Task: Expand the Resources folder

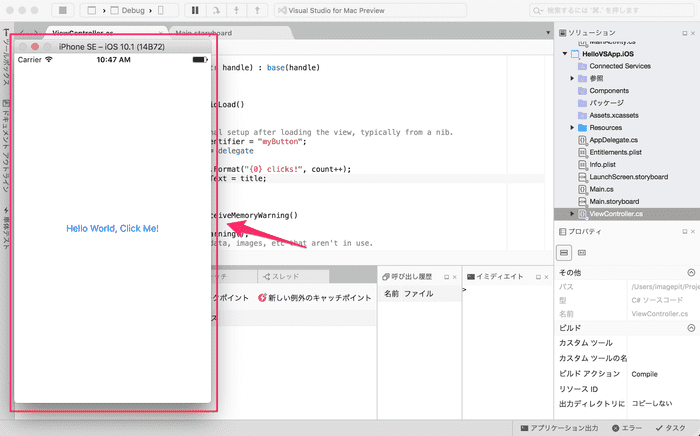Action: 571,128
